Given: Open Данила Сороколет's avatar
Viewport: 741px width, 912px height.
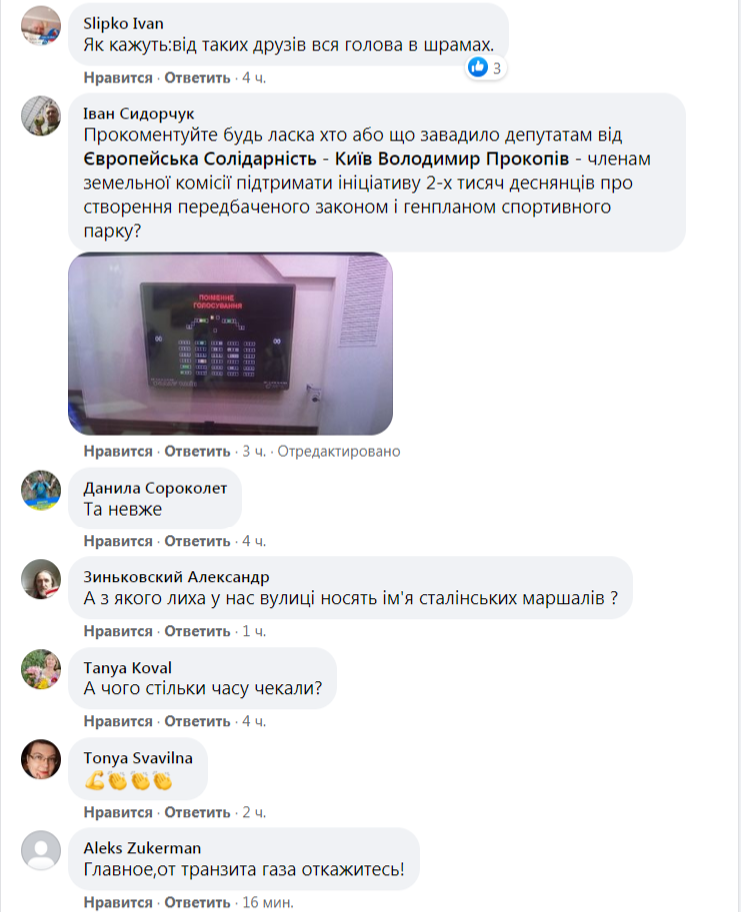Looking at the screenshot, I should (x=41, y=490).
